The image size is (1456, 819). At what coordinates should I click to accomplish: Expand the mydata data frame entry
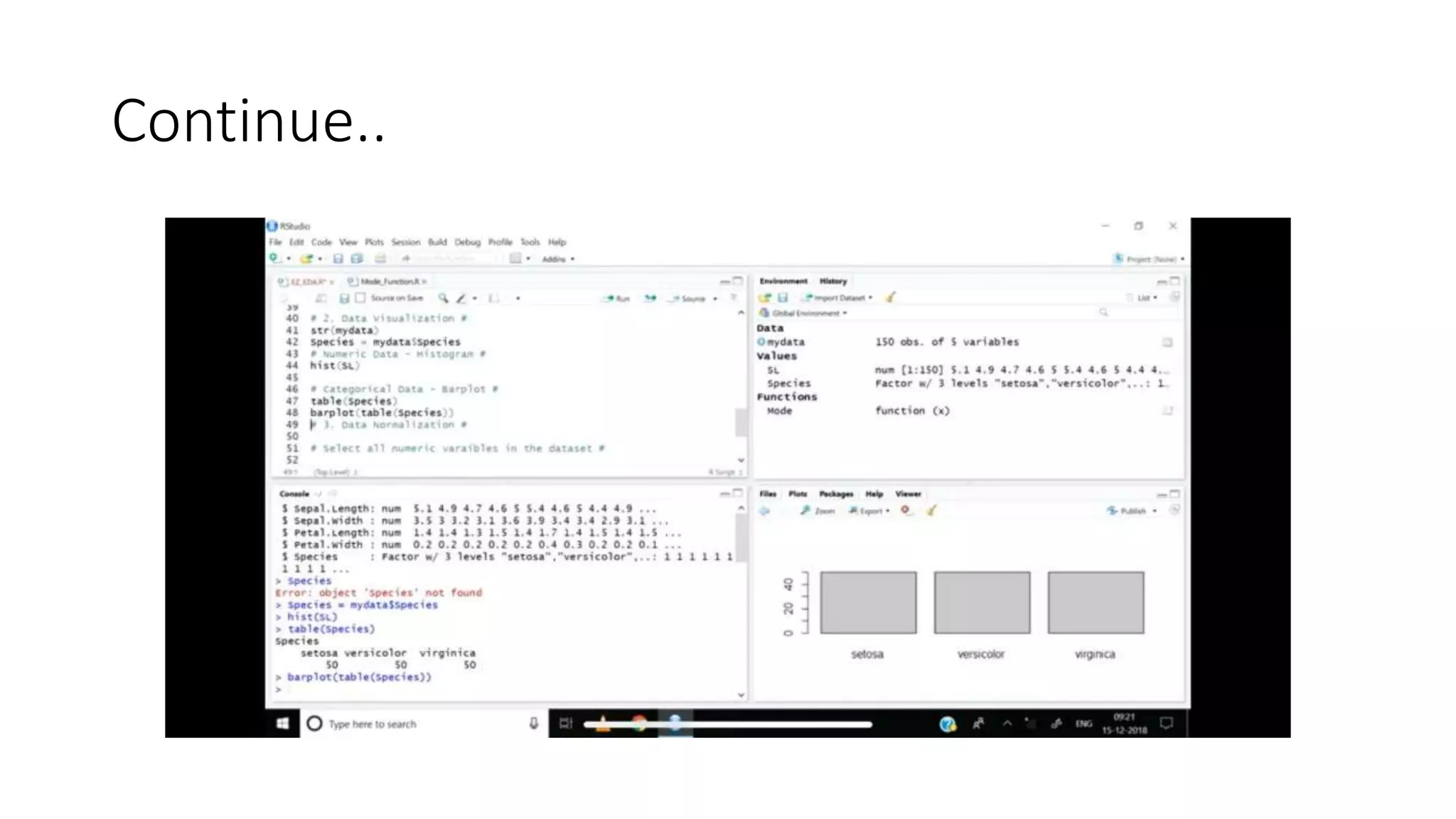[x=761, y=342]
